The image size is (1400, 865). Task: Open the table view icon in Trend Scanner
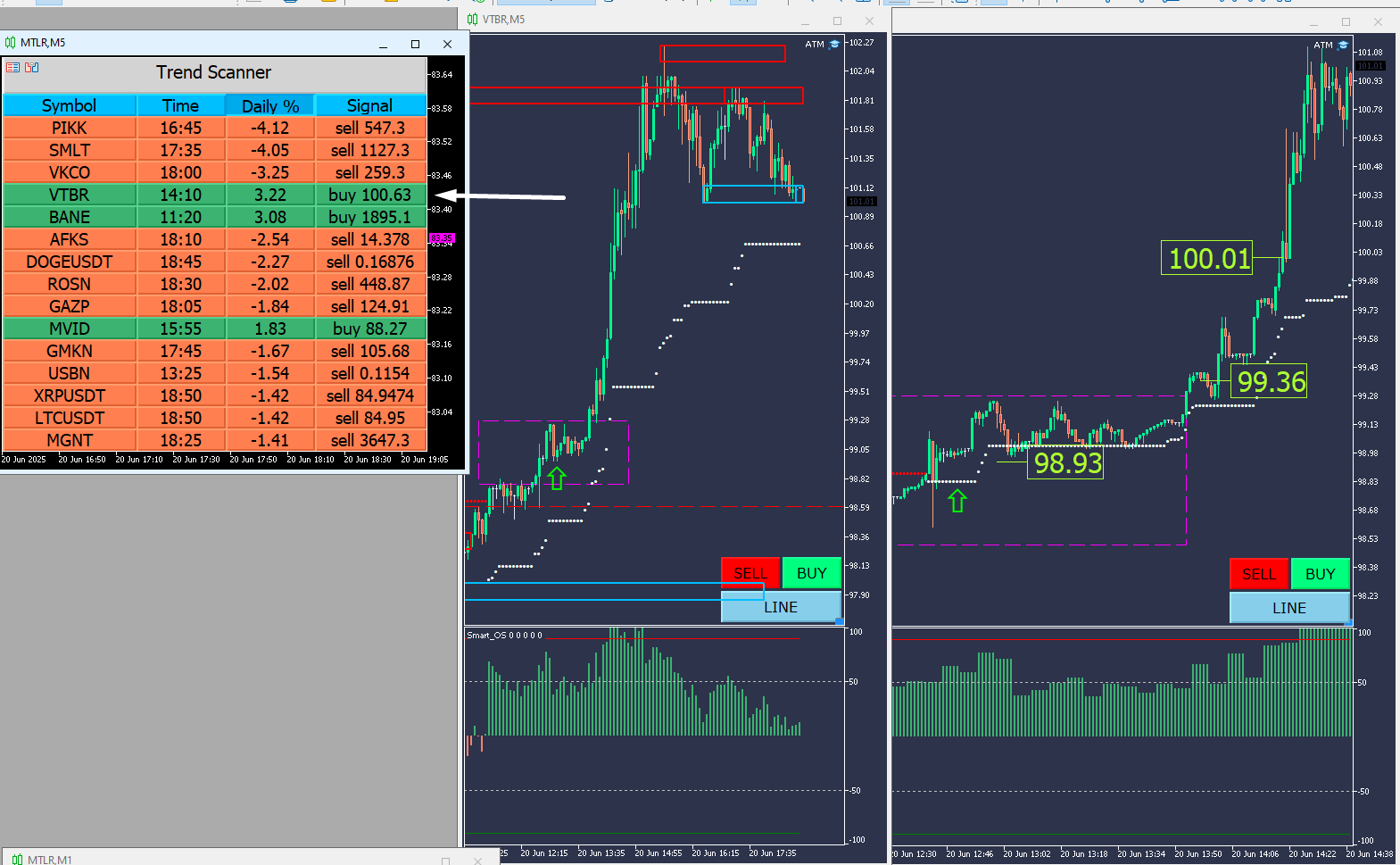click(x=12, y=68)
